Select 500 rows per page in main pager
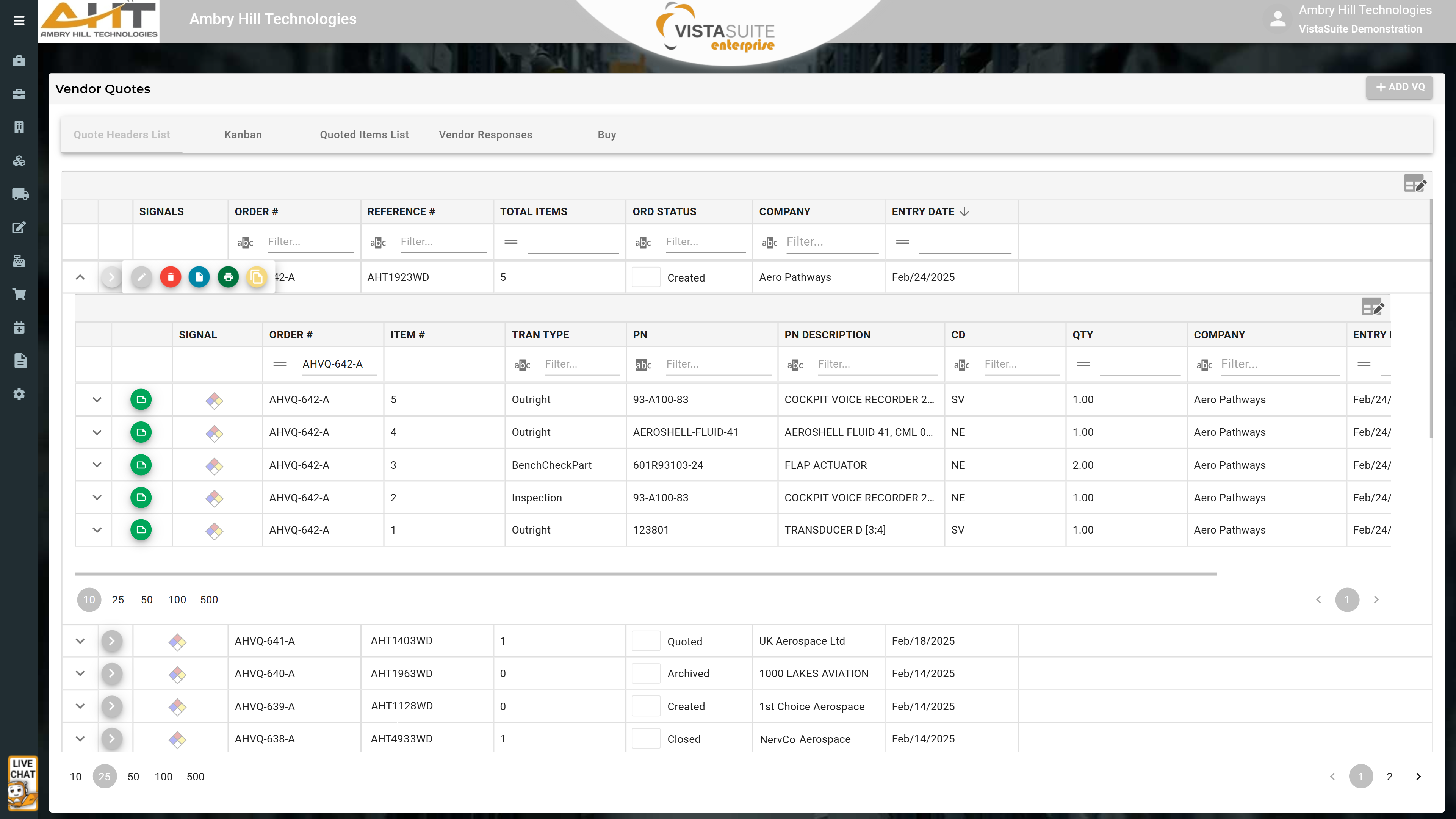Image resolution: width=1456 pixels, height=819 pixels. (x=195, y=777)
